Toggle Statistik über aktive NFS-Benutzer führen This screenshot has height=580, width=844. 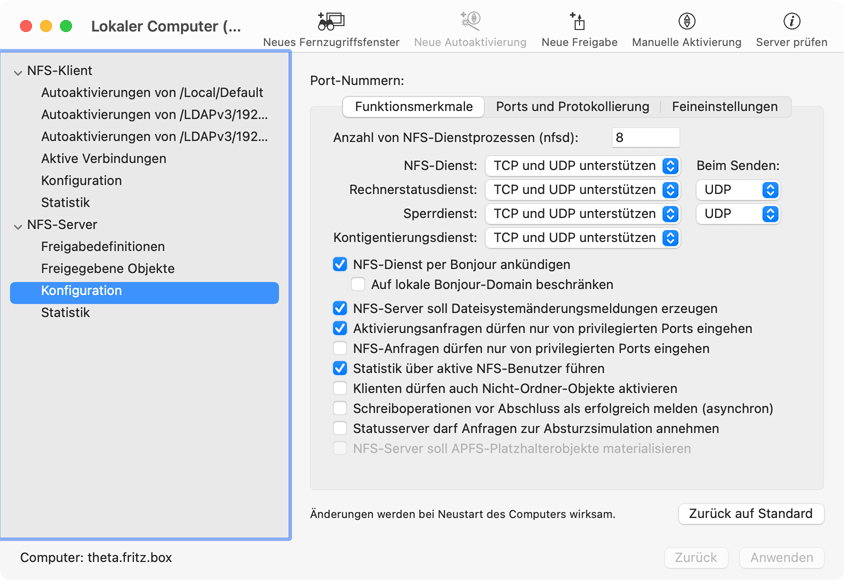340,369
